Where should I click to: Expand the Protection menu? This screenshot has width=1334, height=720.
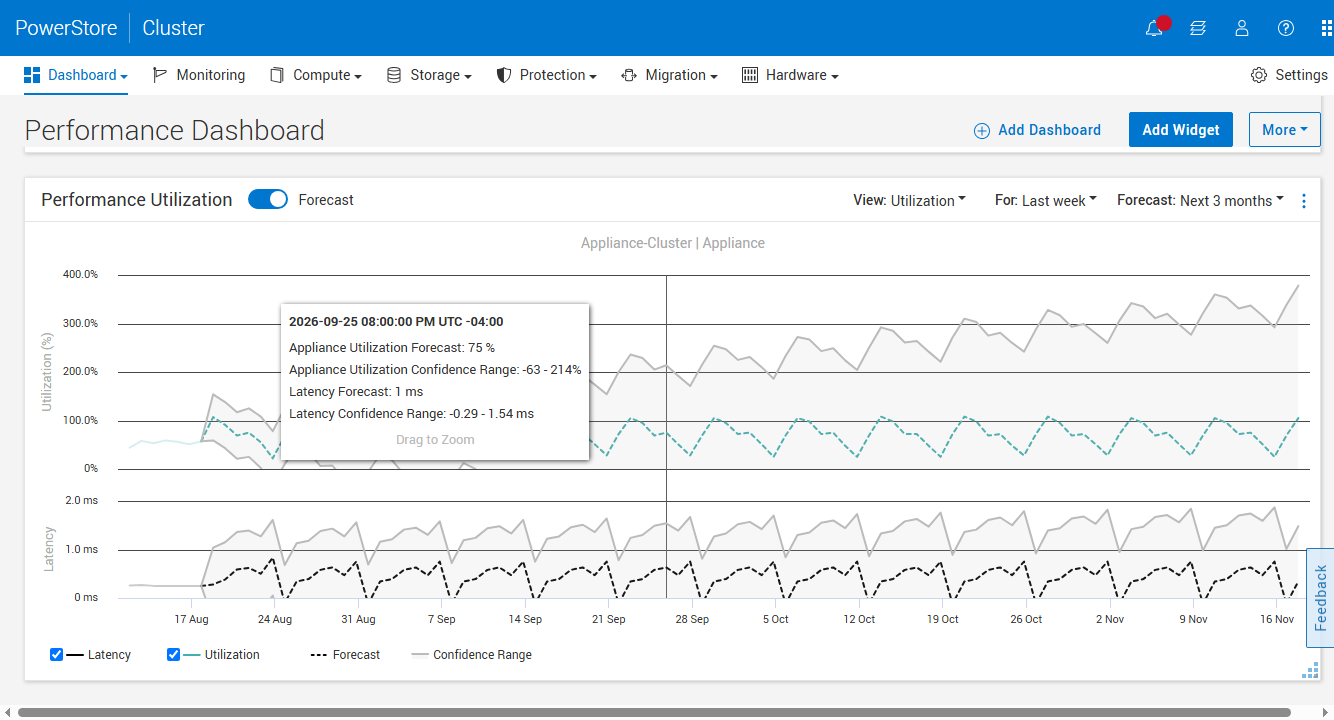(547, 75)
